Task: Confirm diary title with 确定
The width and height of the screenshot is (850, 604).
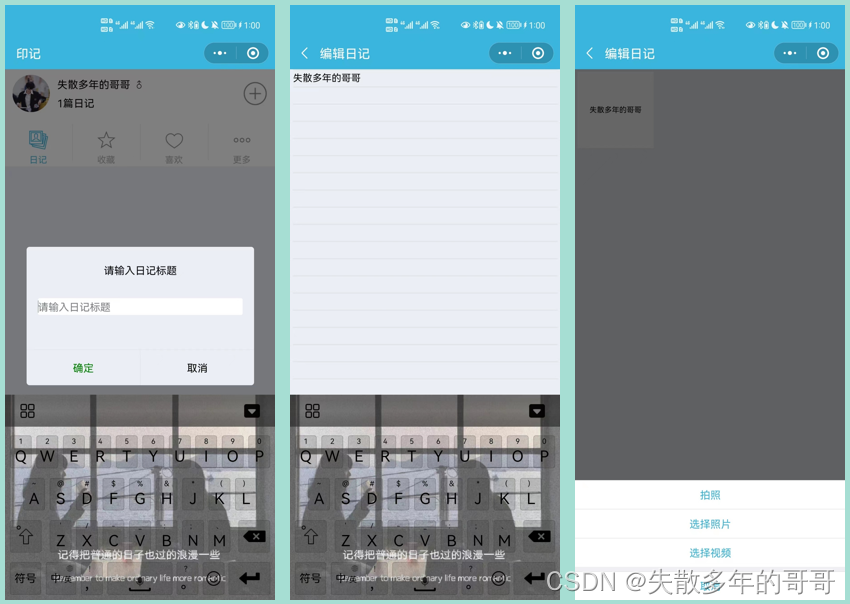Action: 83,368
